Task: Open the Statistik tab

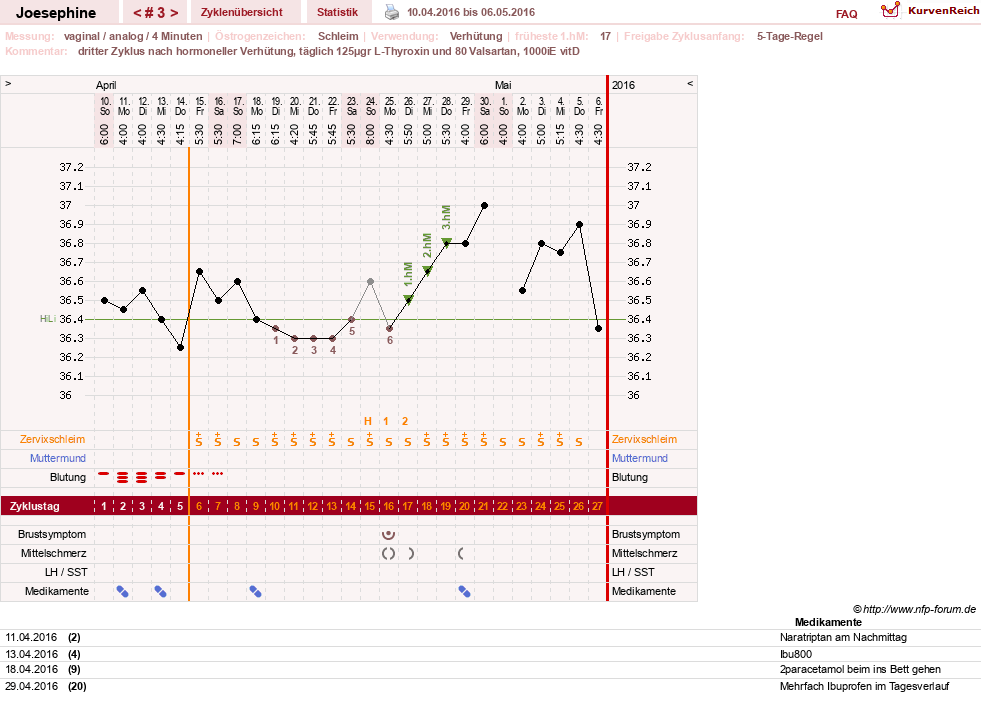Action: (x=337, y=12)
